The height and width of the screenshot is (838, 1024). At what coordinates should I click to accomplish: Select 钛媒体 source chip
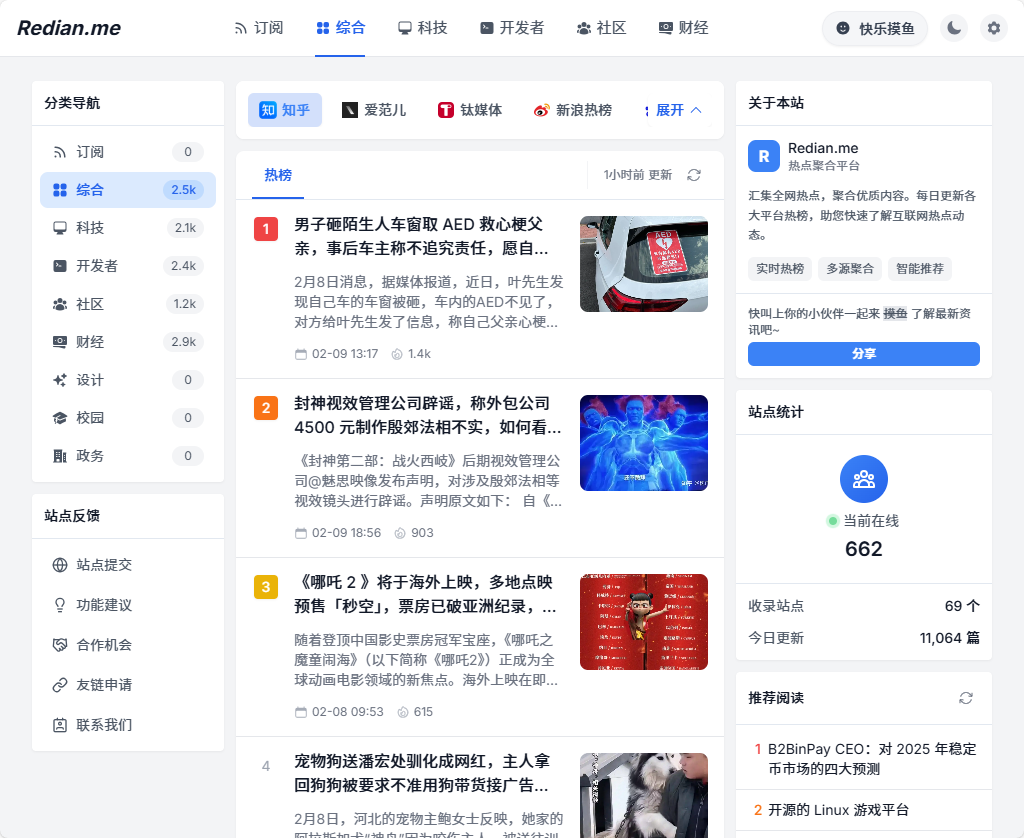tap(470, 110)
